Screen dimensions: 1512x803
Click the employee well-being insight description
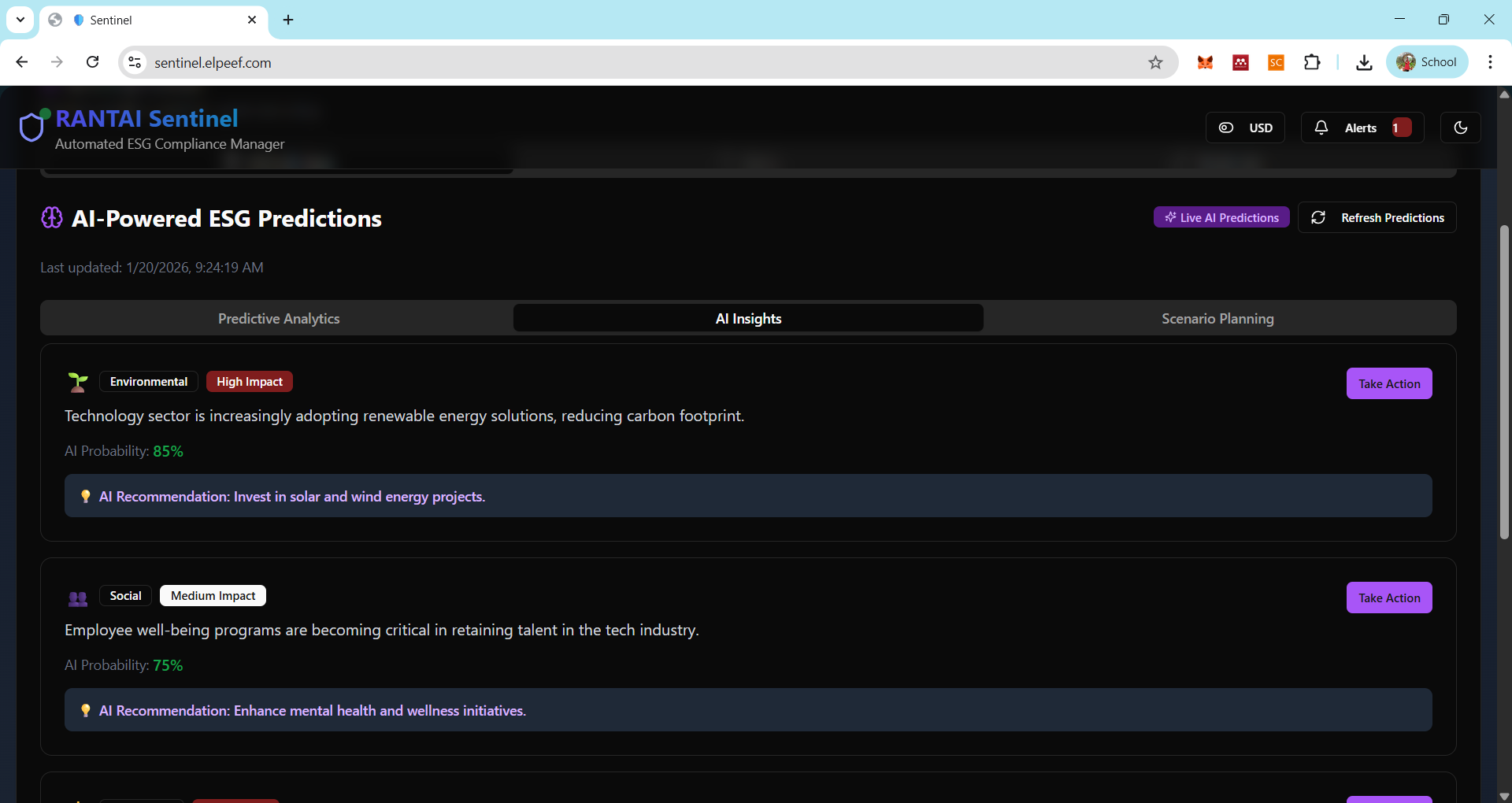pyautogui.click(x=382, y=630)
